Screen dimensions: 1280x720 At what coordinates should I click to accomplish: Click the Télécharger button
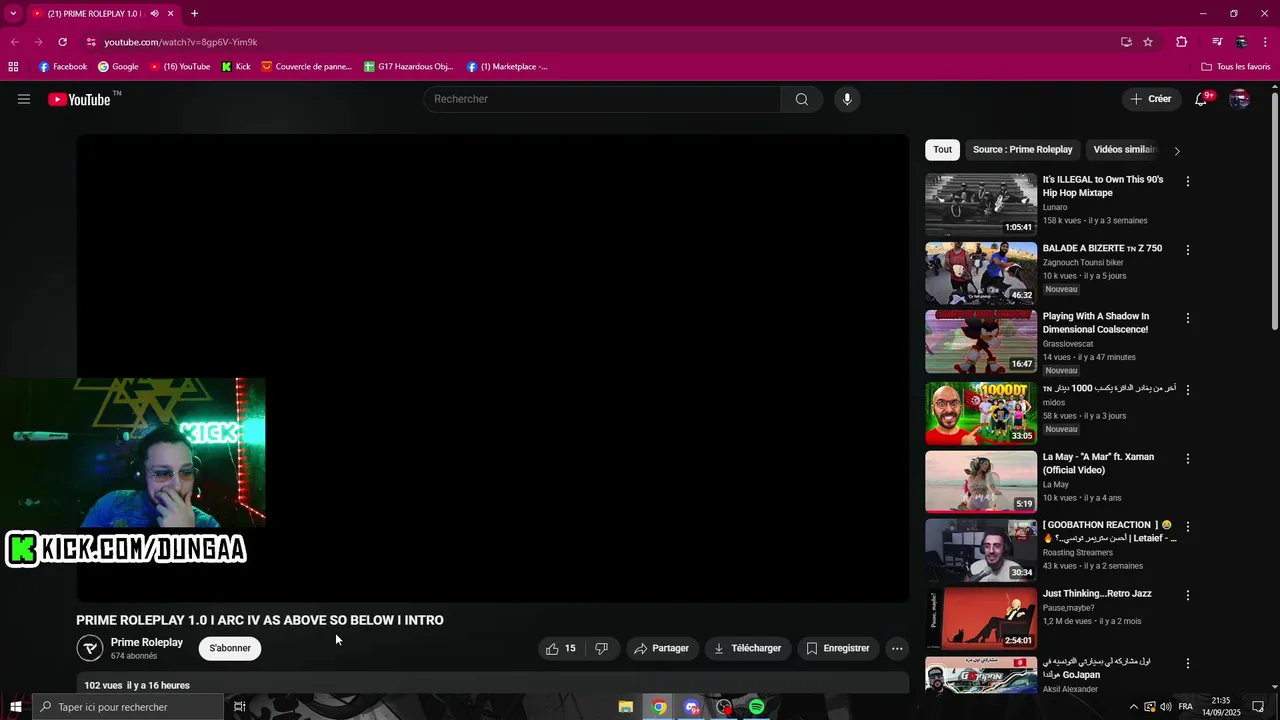coord(748,648)
